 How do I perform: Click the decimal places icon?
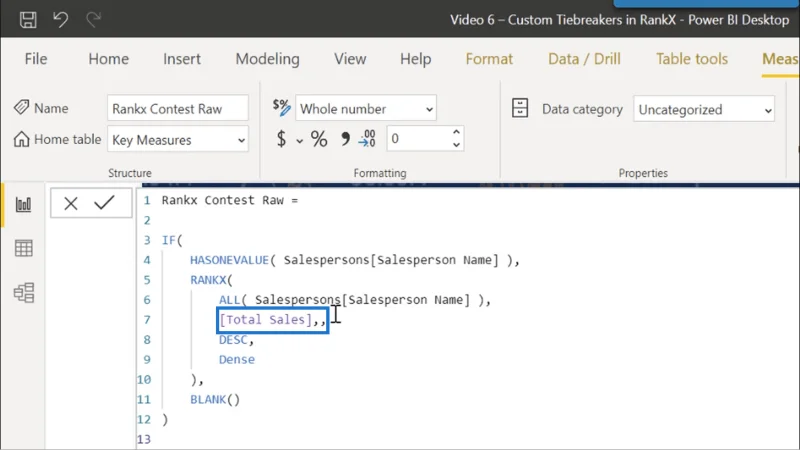tap(367, 138)
